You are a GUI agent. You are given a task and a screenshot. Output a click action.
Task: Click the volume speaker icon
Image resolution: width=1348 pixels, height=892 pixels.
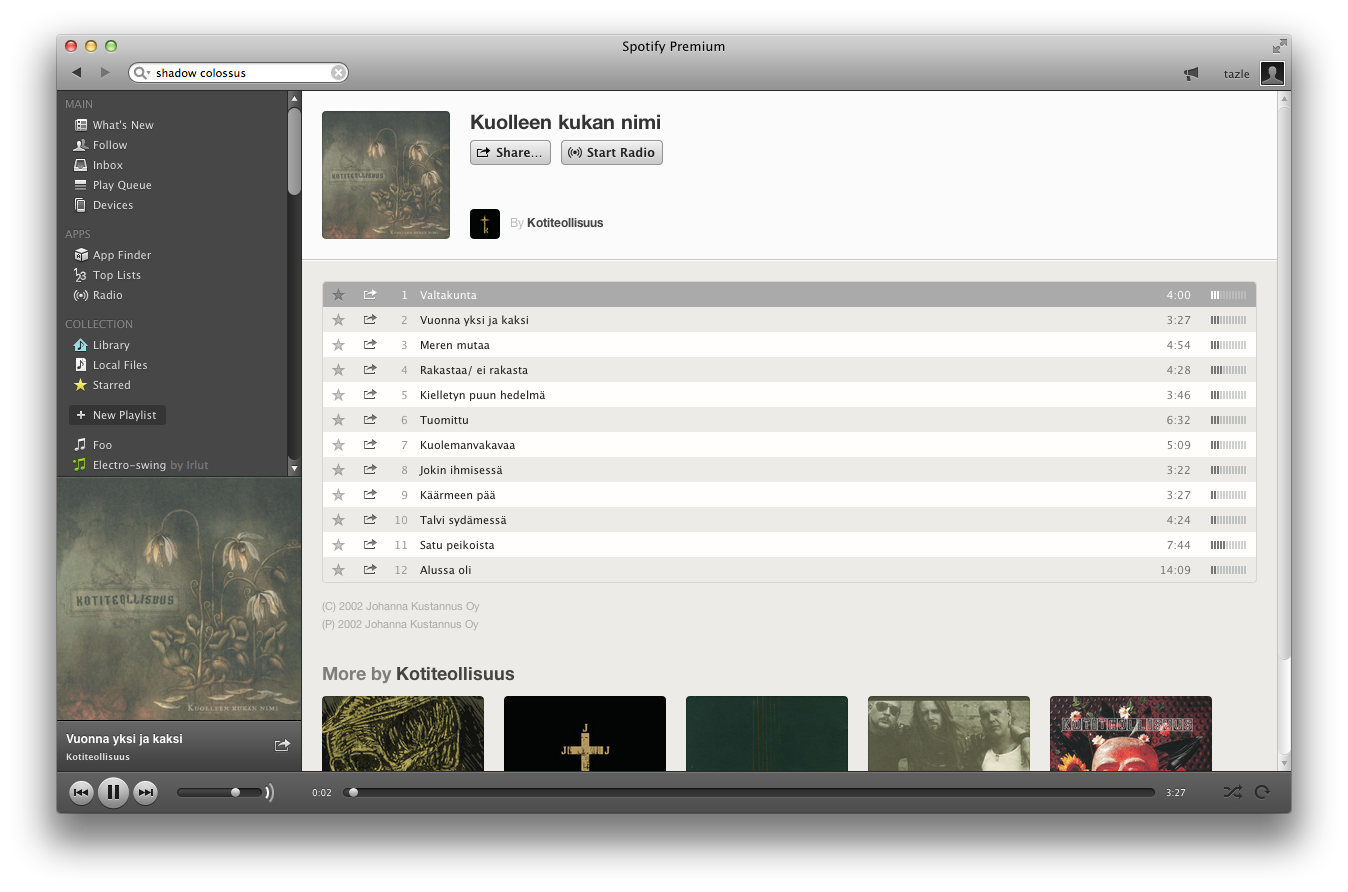click(x=269, y=793)
